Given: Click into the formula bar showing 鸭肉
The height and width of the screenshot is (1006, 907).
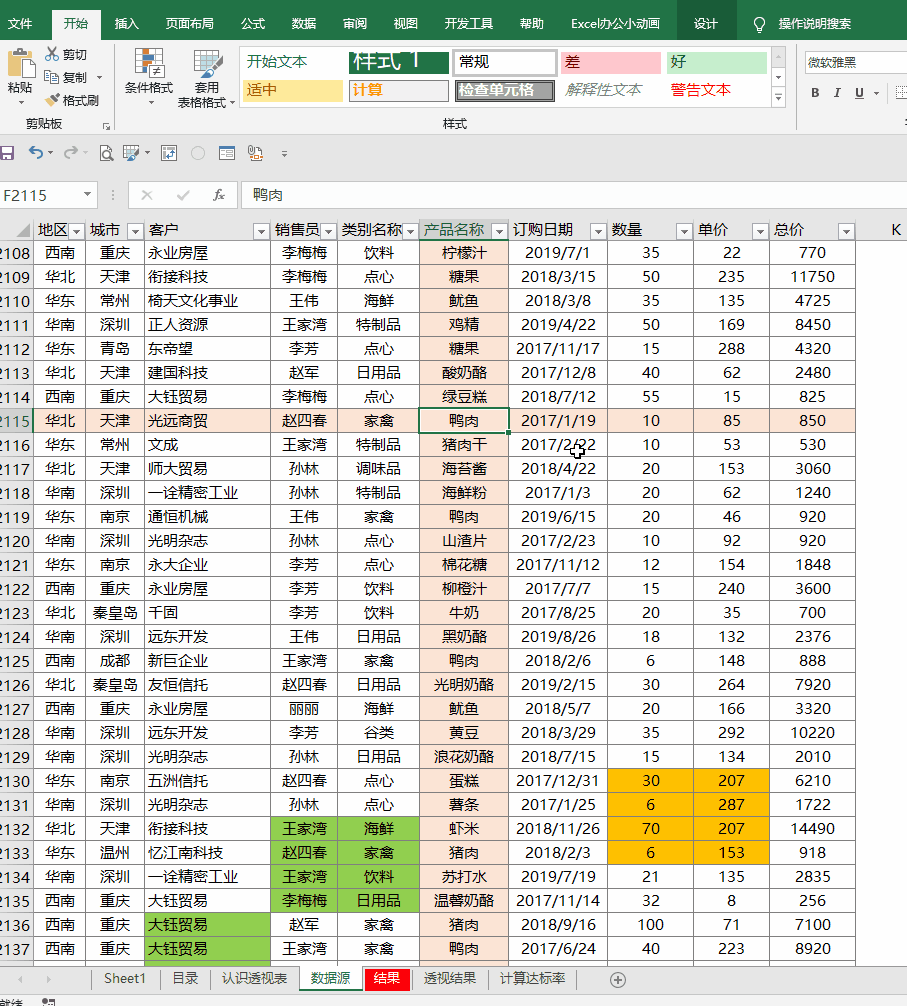Looking at the screenshot, I should 573,195.
